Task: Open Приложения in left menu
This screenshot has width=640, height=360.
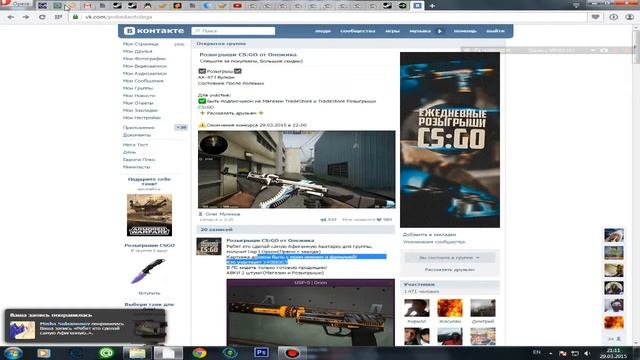Action: (138, 128)
